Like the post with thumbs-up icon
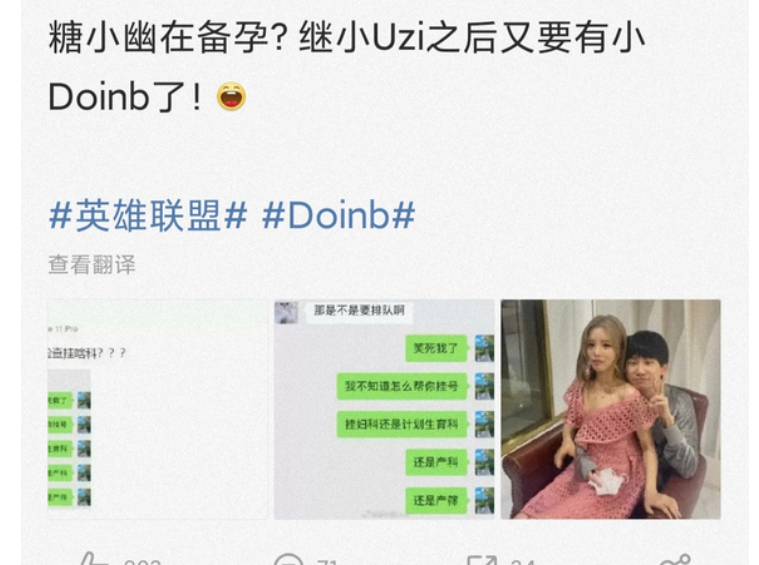This screenshot has width=759, height=565. coord(94,559)
